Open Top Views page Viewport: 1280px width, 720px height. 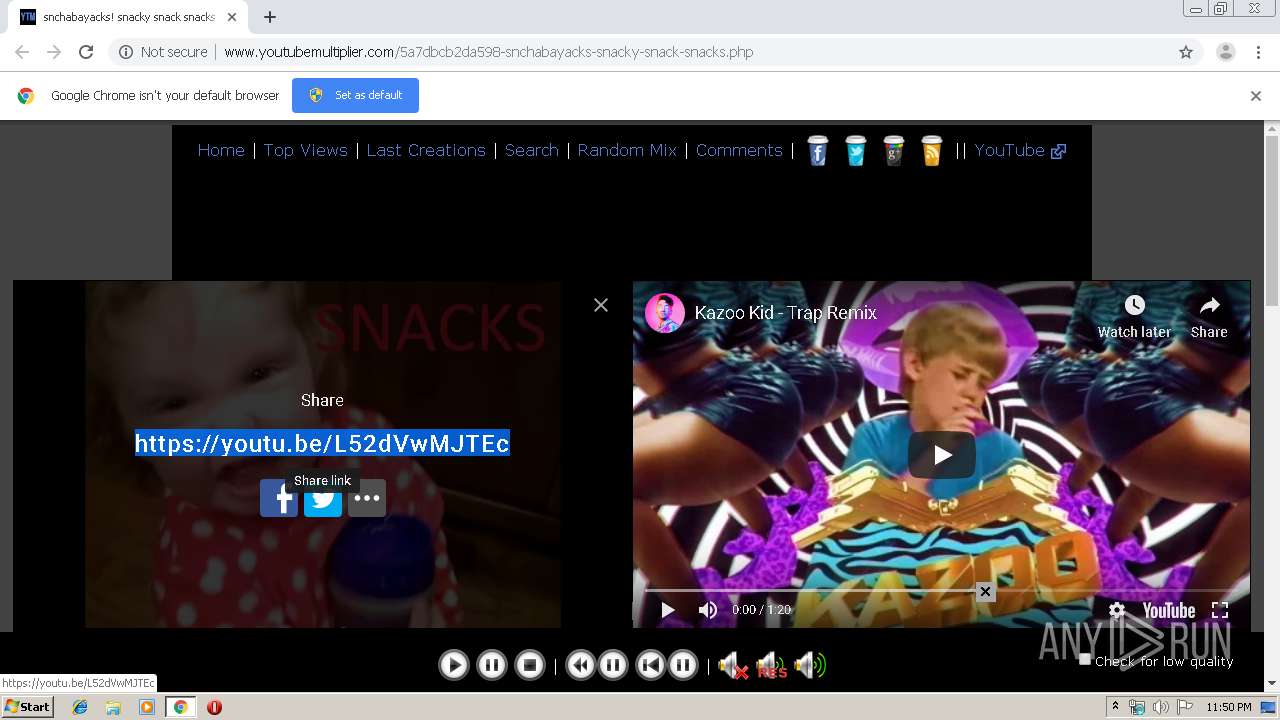point(306,150)
